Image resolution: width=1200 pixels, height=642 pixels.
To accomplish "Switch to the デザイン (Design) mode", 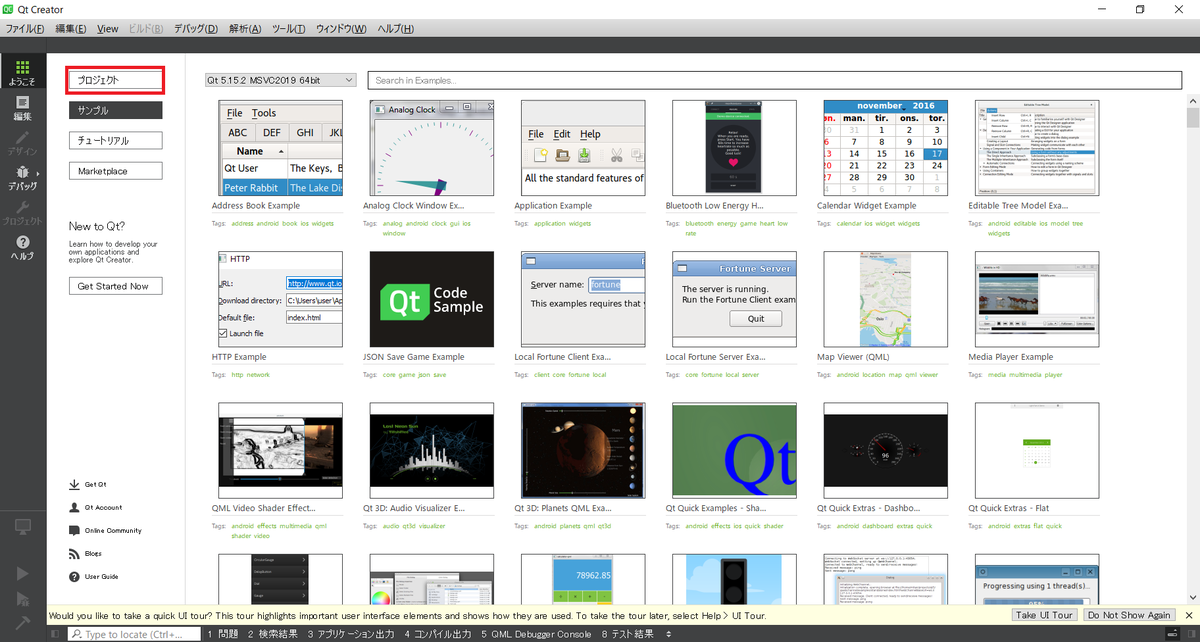I will click(x=22, y=142).
